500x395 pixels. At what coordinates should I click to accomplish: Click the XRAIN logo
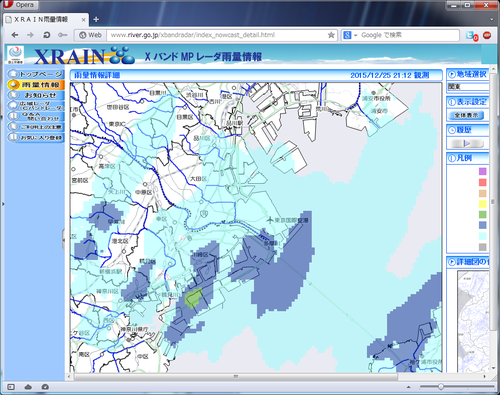click(83, 55)
